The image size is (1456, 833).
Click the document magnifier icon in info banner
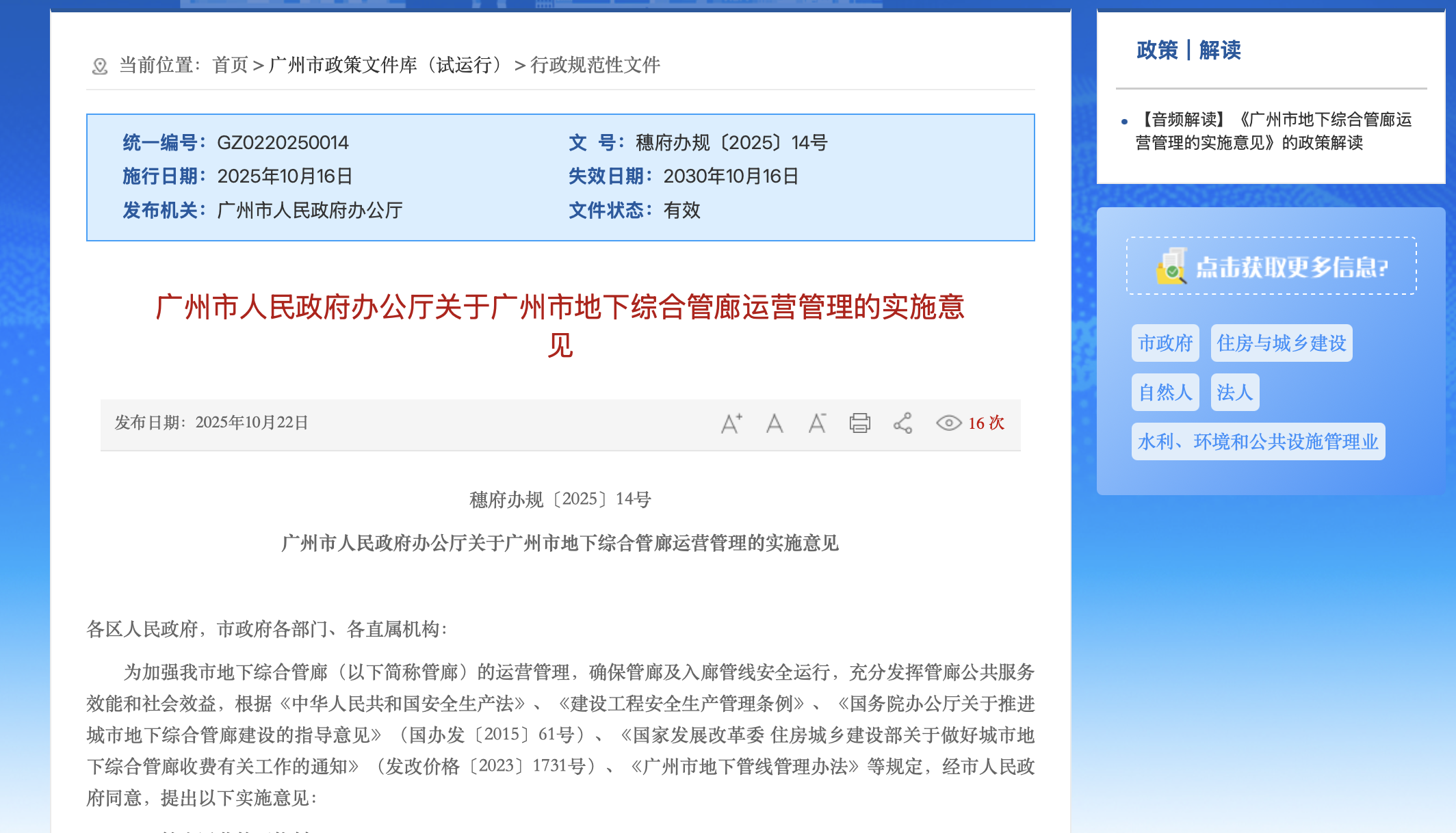tap(1171, 266)
